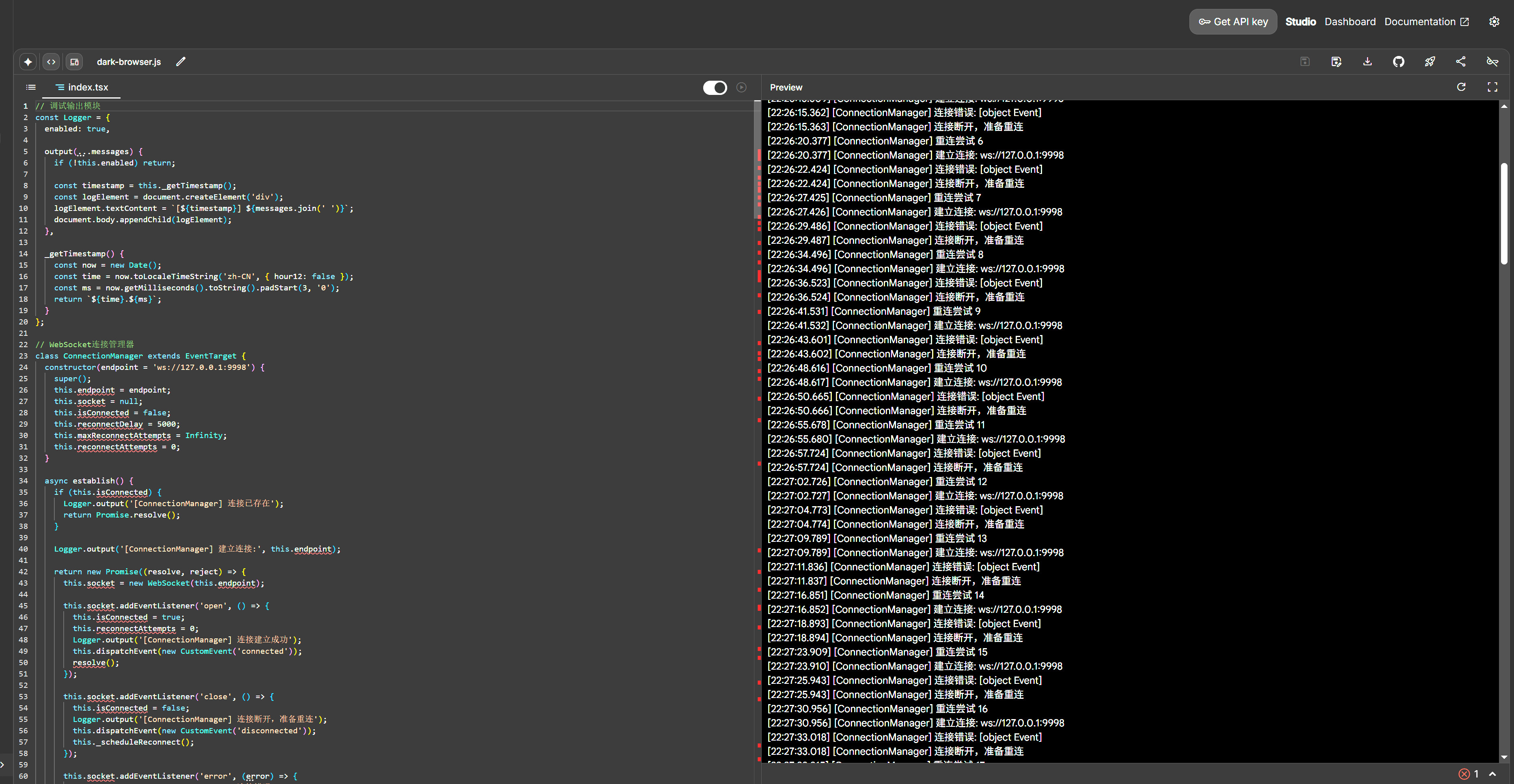Screen dimensions: 1514x784
Task: Select the index.tsx tab
Action: 82,87
